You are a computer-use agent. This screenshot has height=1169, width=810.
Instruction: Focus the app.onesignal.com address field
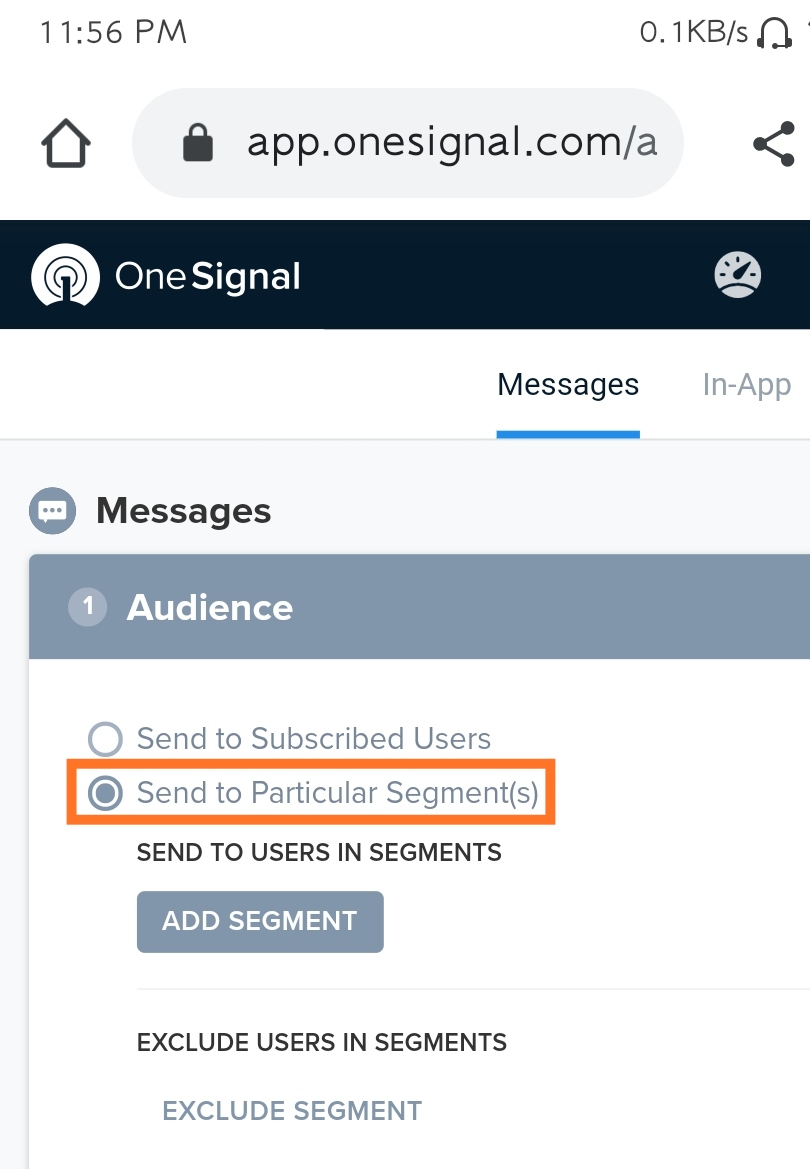(x=450, y=144)
